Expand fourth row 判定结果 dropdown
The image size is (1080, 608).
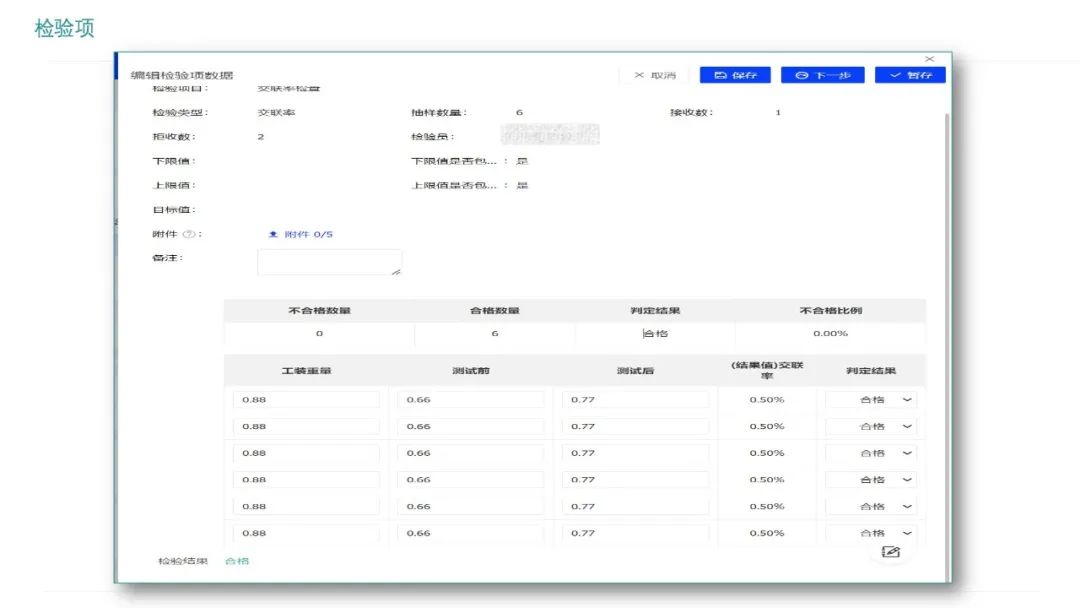[x=871, y=480]
